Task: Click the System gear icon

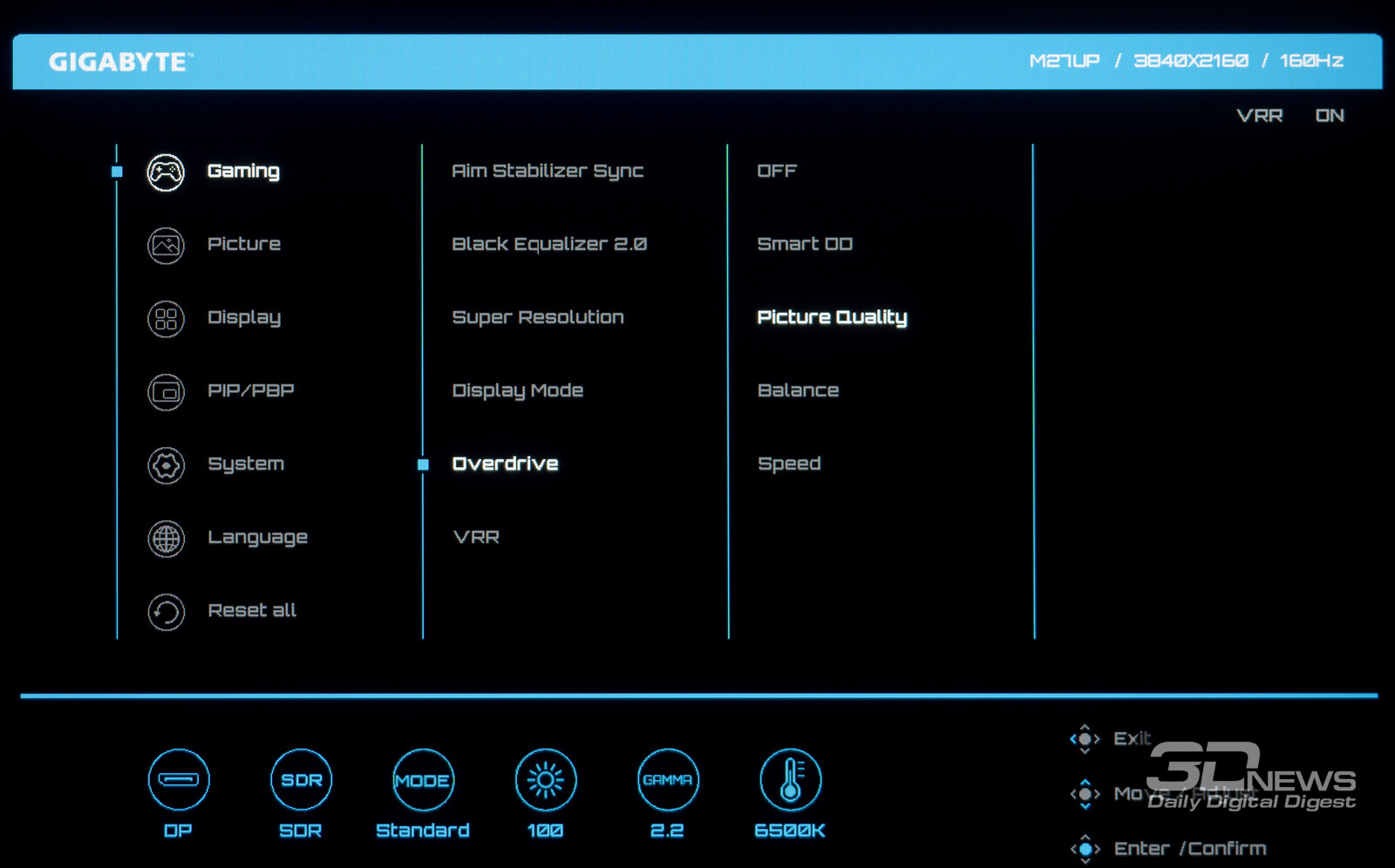Action: 166,465
